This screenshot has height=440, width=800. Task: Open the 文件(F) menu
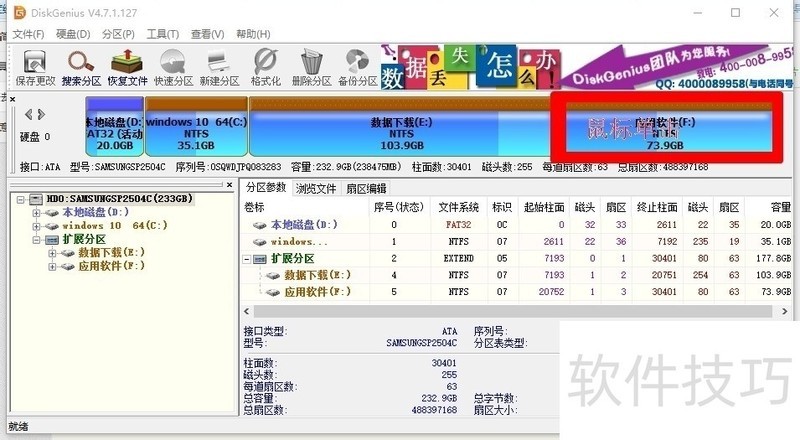pos(28,34)
